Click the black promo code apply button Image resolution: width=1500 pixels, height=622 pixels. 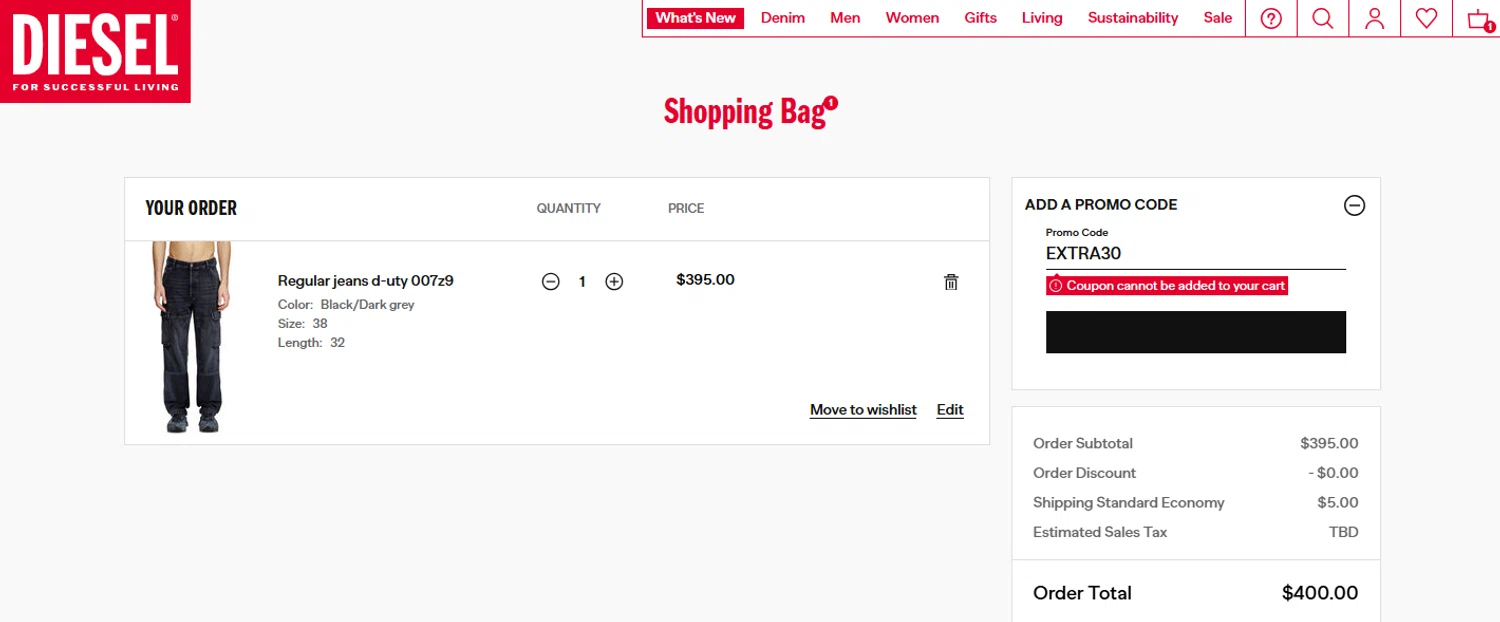click(1196, 332)
